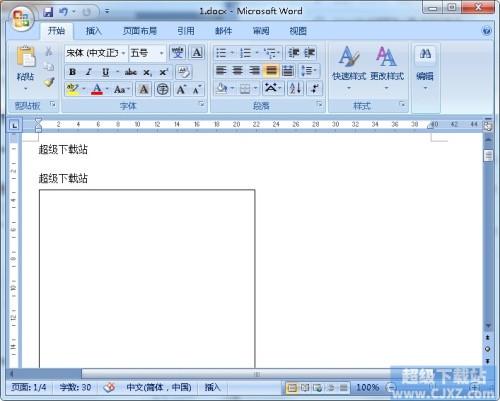Select the Paste clipboard icon
This screenshot has height=401, width=500.
coord(26,56)
